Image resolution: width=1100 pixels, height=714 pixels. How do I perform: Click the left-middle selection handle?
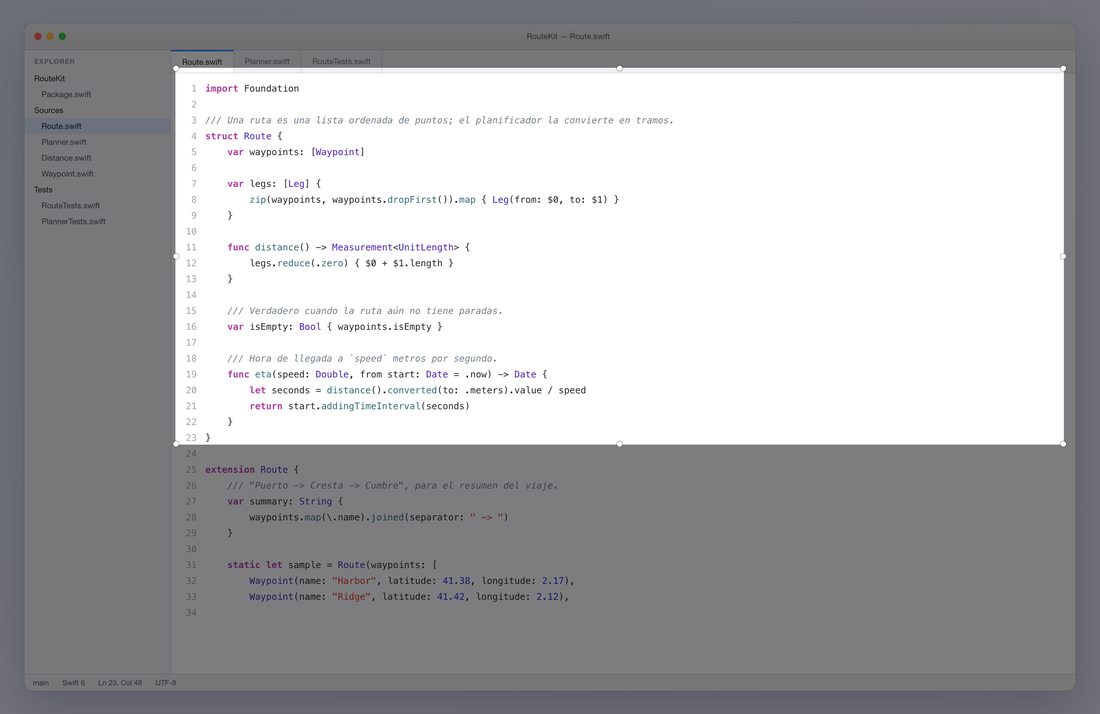[x=175, y=256]
